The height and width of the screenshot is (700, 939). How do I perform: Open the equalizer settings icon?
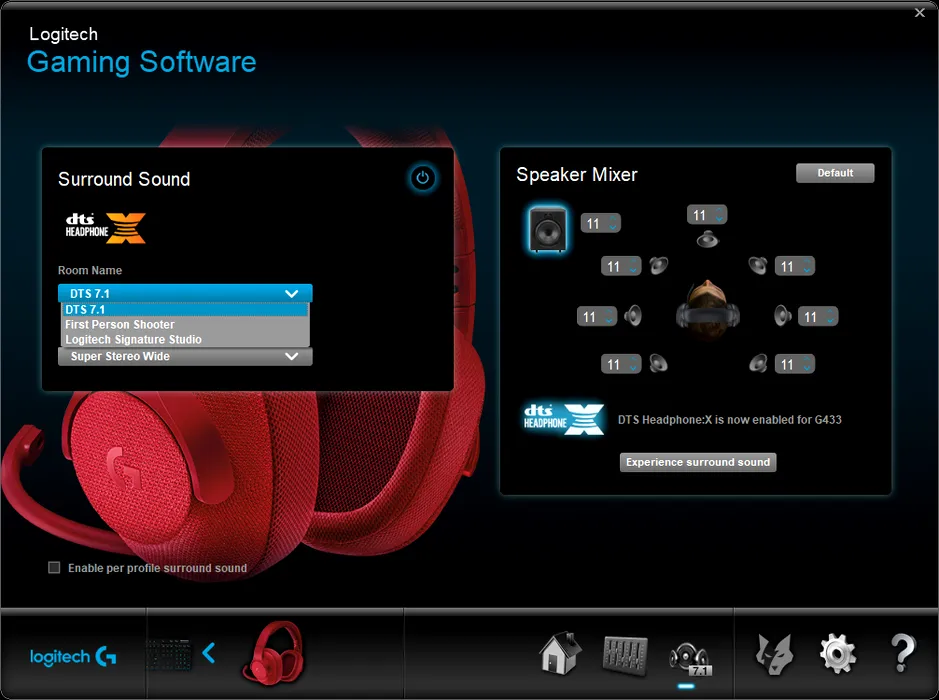[x=625, y=654]
